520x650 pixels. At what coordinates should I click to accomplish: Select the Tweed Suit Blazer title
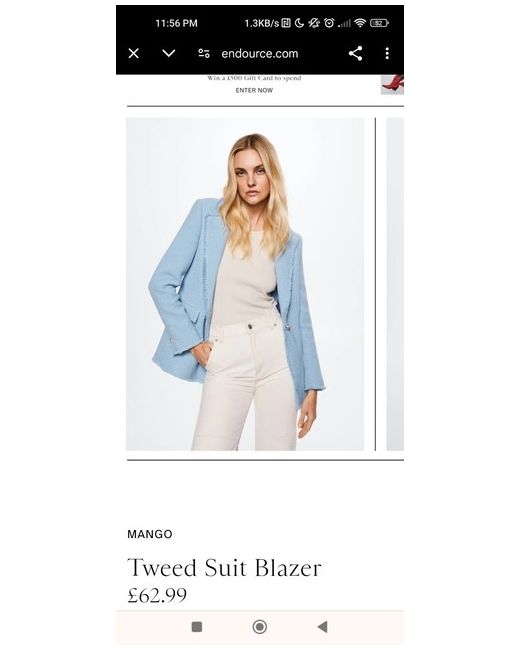(x=224, y=568)
